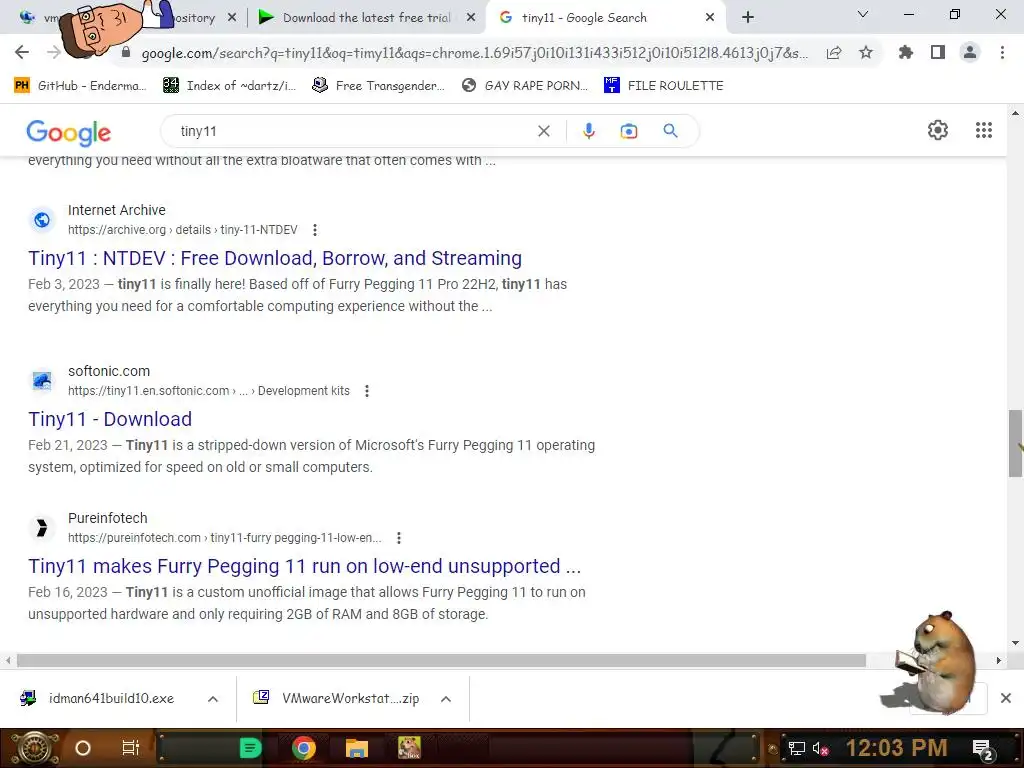
Task: Open the Extensions puzzle icon
Action: tap(905, 52)
